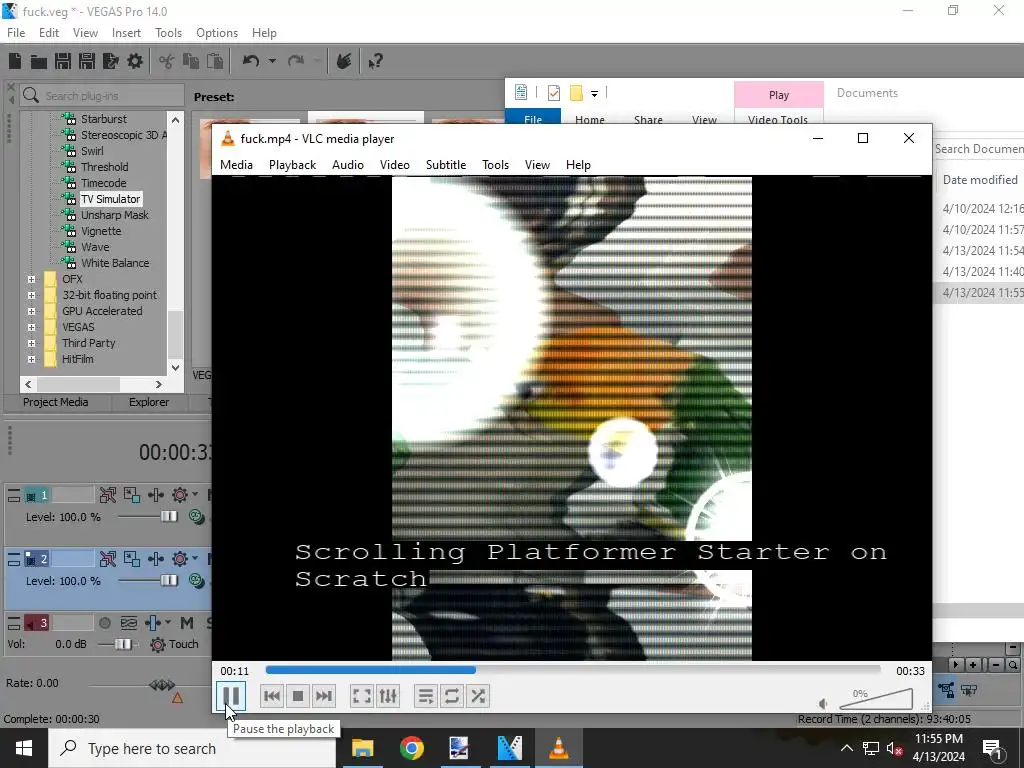
Task: Open track motion for track 2
Action: 132,559
